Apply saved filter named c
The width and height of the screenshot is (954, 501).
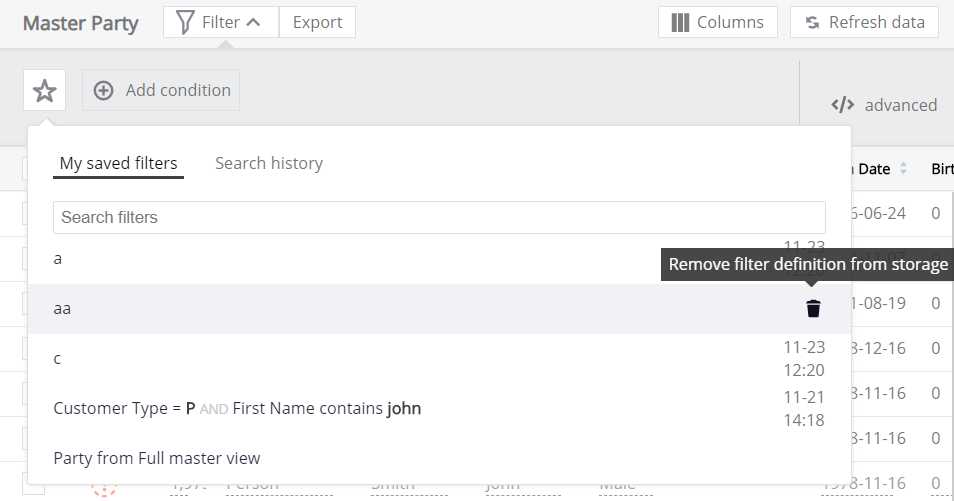[58, 358]
